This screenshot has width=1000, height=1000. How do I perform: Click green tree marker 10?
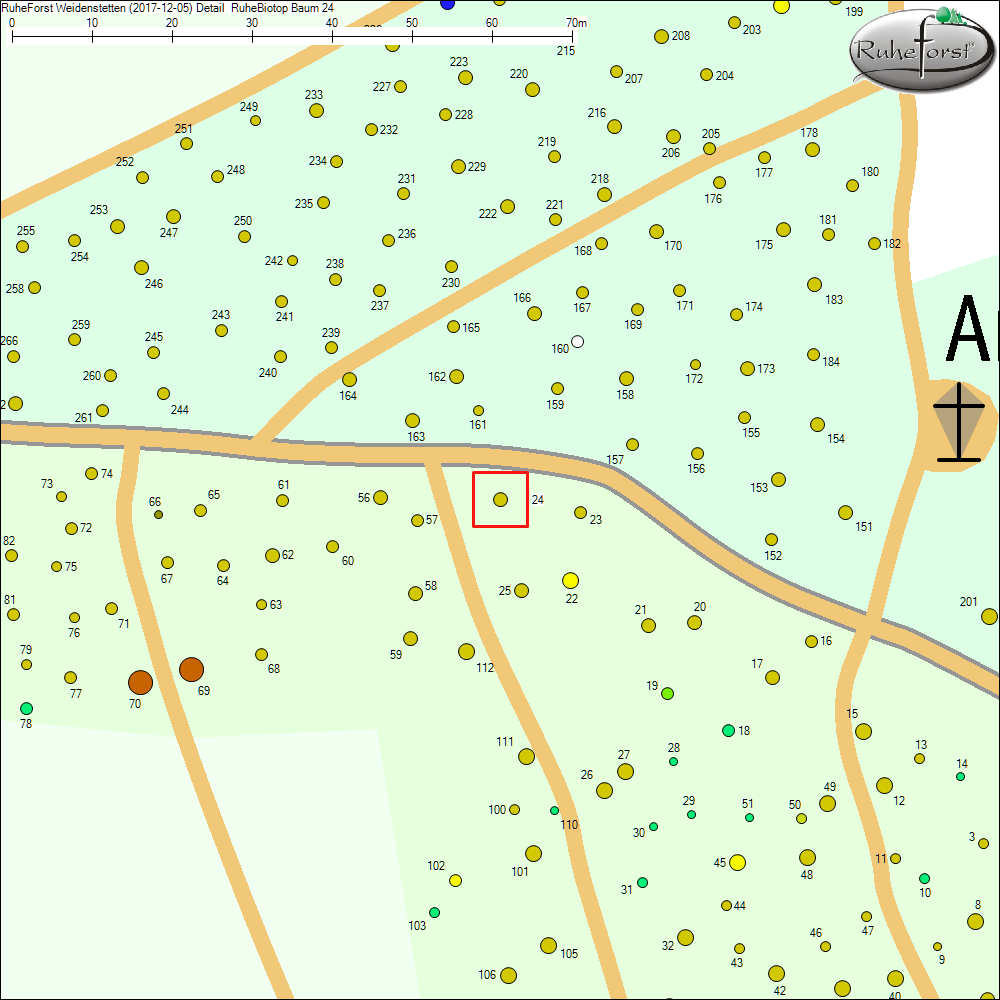pos(924,878)
